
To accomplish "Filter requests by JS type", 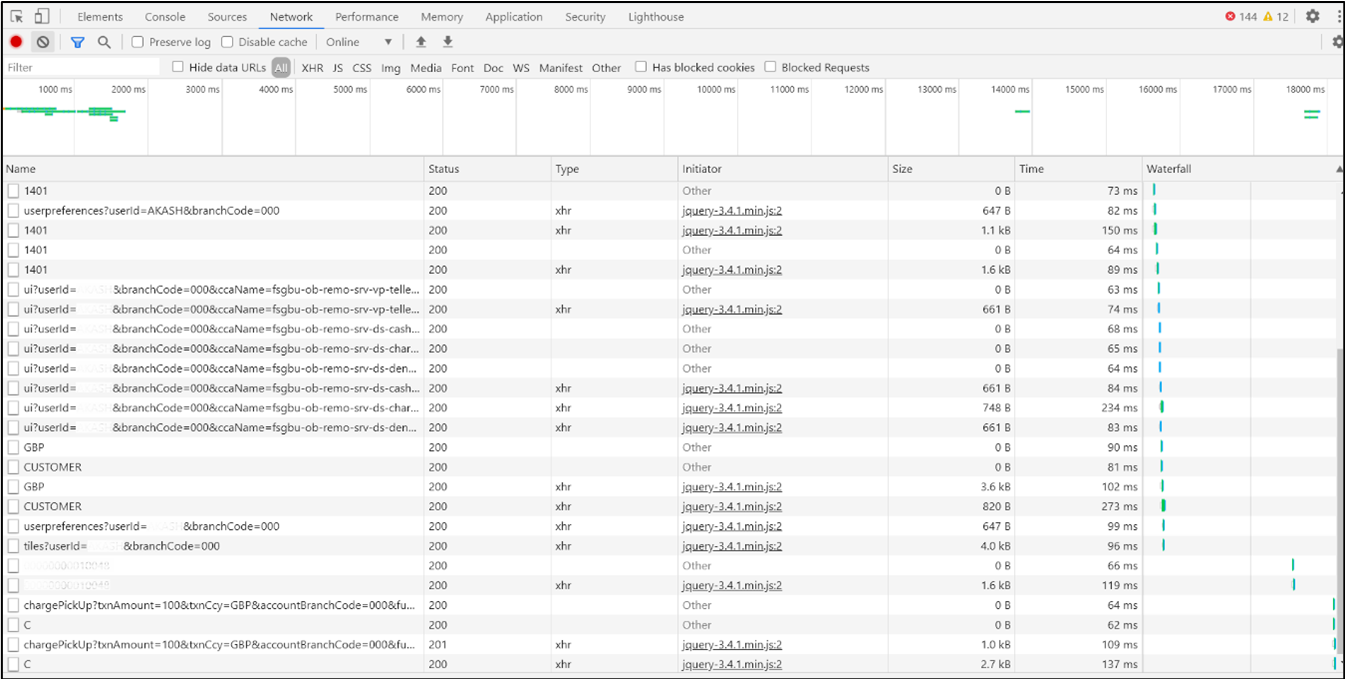I will click(x=338, y=67).
